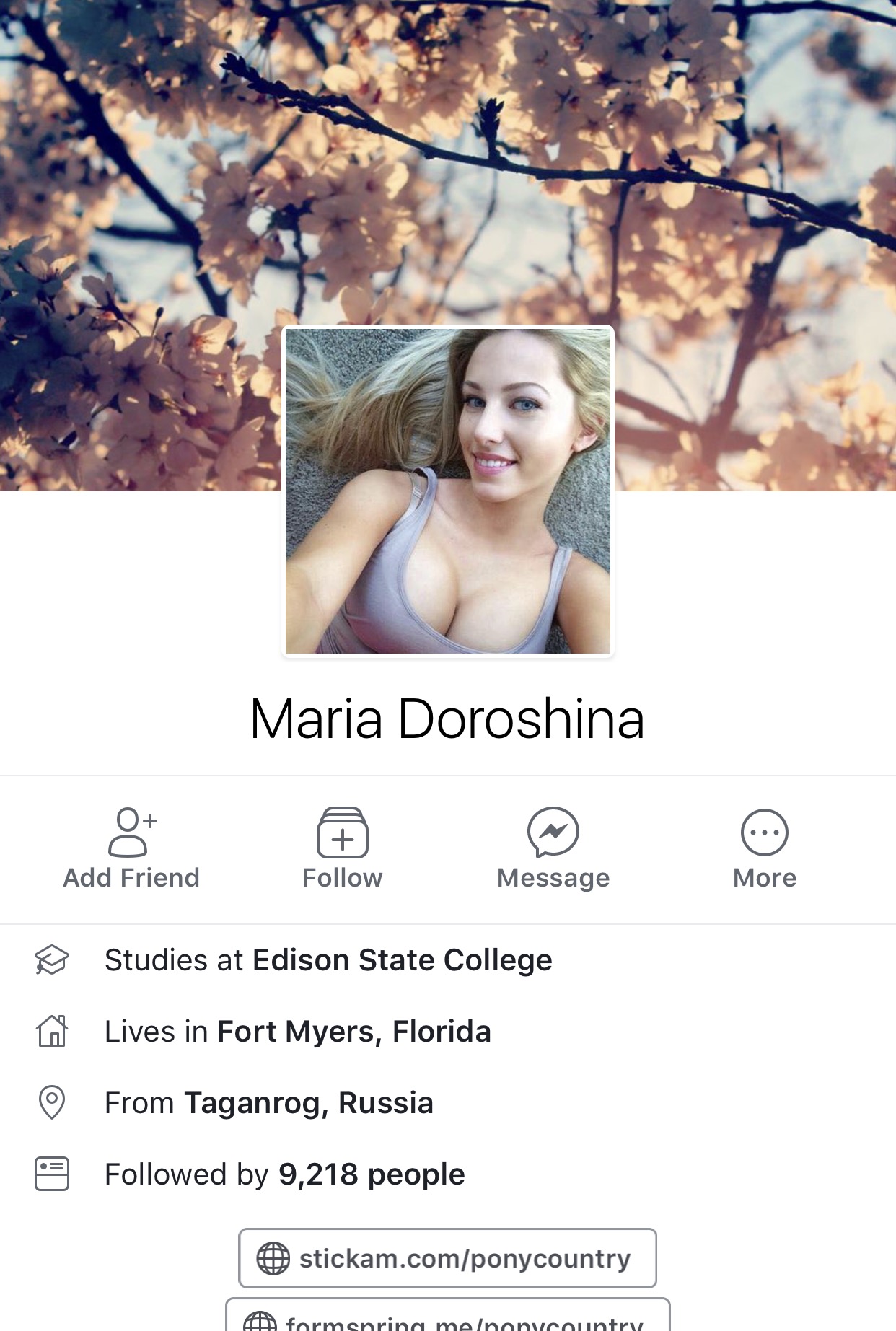Viewport: 896px width, 1331px height.
Task: Open stickam.com/ponycountry website link
Action: [x=447, y=1258]
